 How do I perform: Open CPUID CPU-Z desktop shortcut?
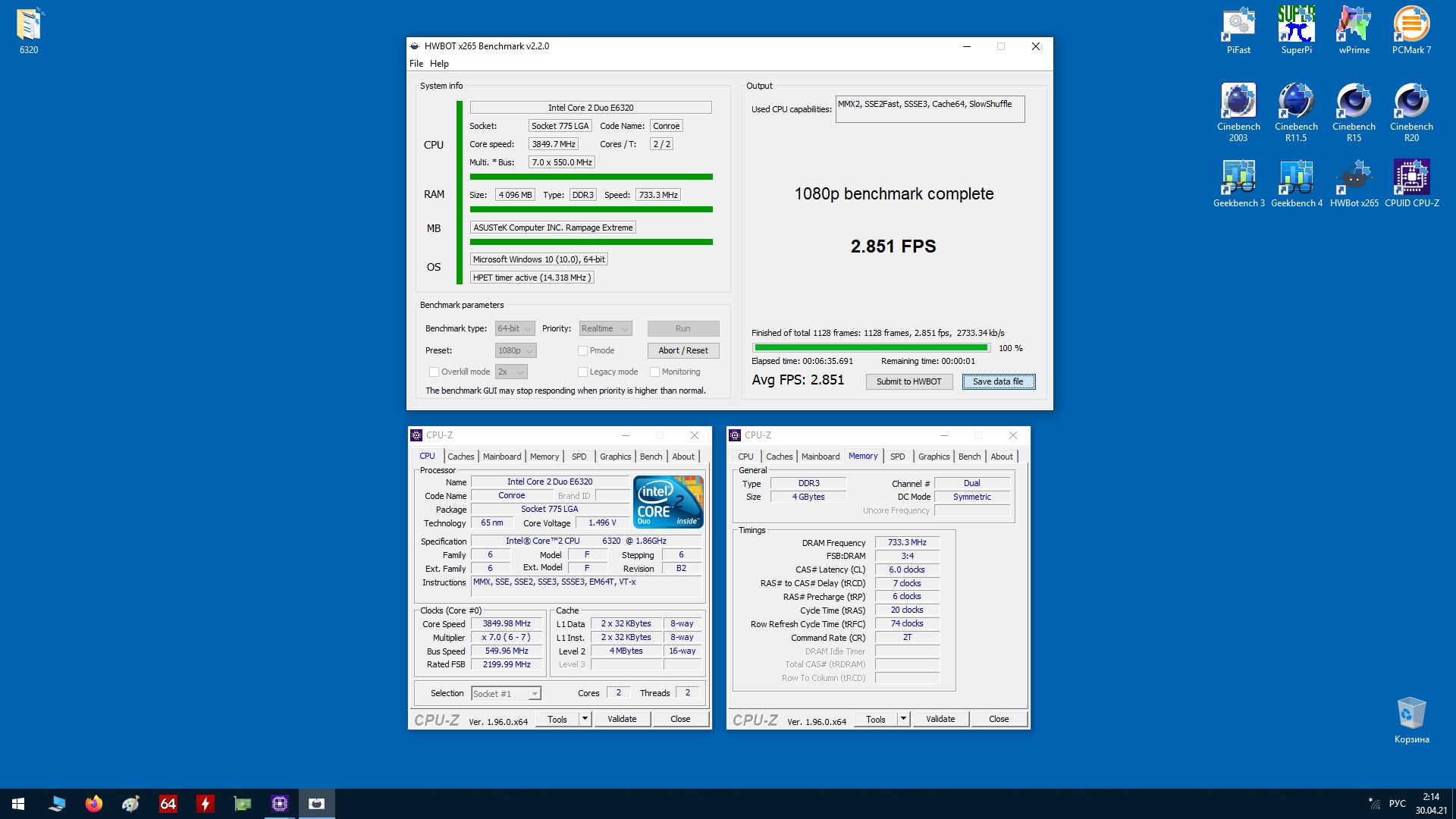[x=1411, y=184]
